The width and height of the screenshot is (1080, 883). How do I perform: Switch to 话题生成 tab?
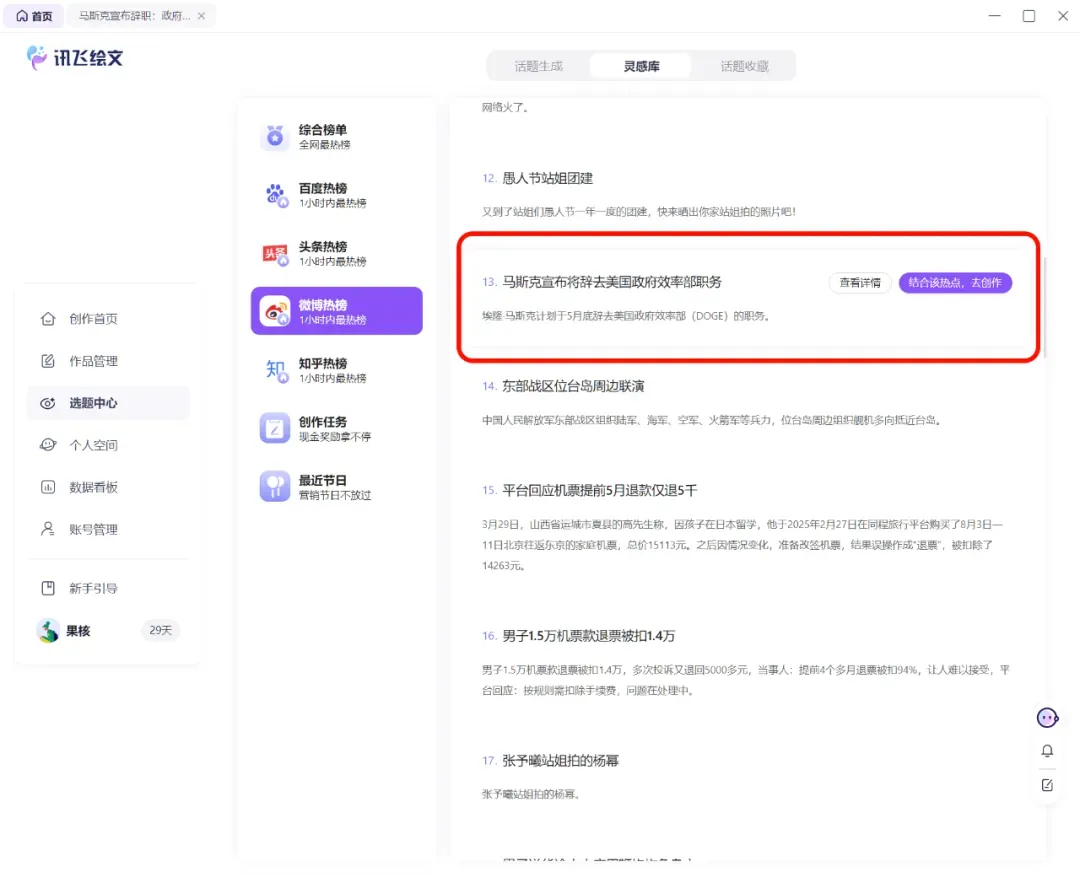539,66
